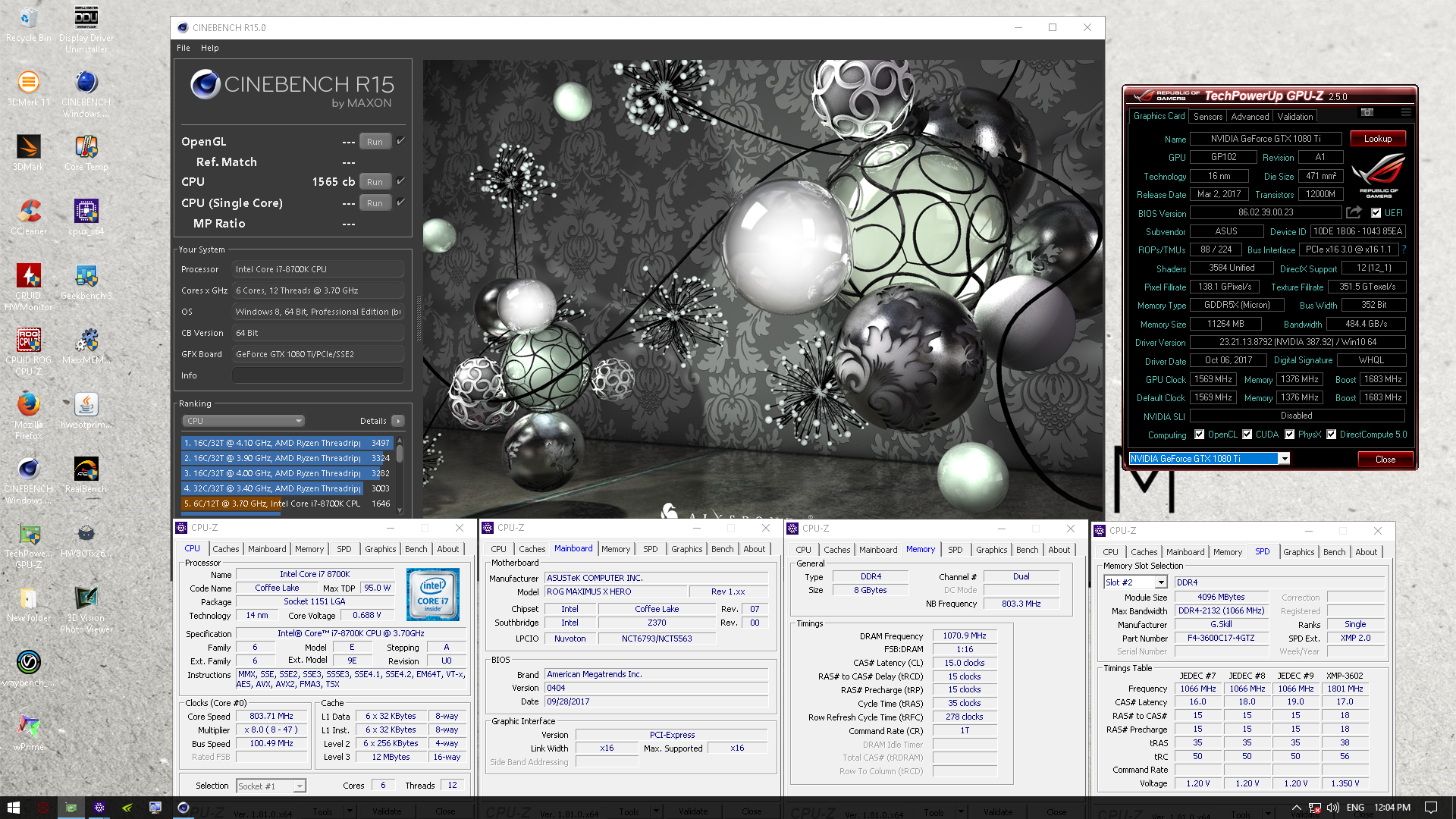Toggle the CUDA checkbox in GPU-Z
Screen dimensions: 1456x819
coord(1247,435)
